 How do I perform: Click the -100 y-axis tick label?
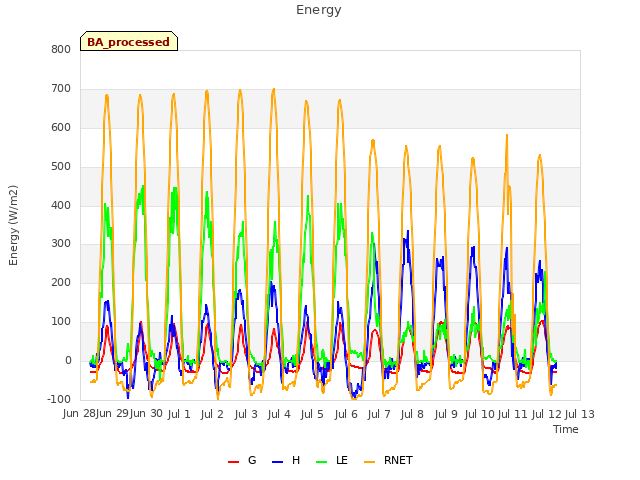click(59, 400)
